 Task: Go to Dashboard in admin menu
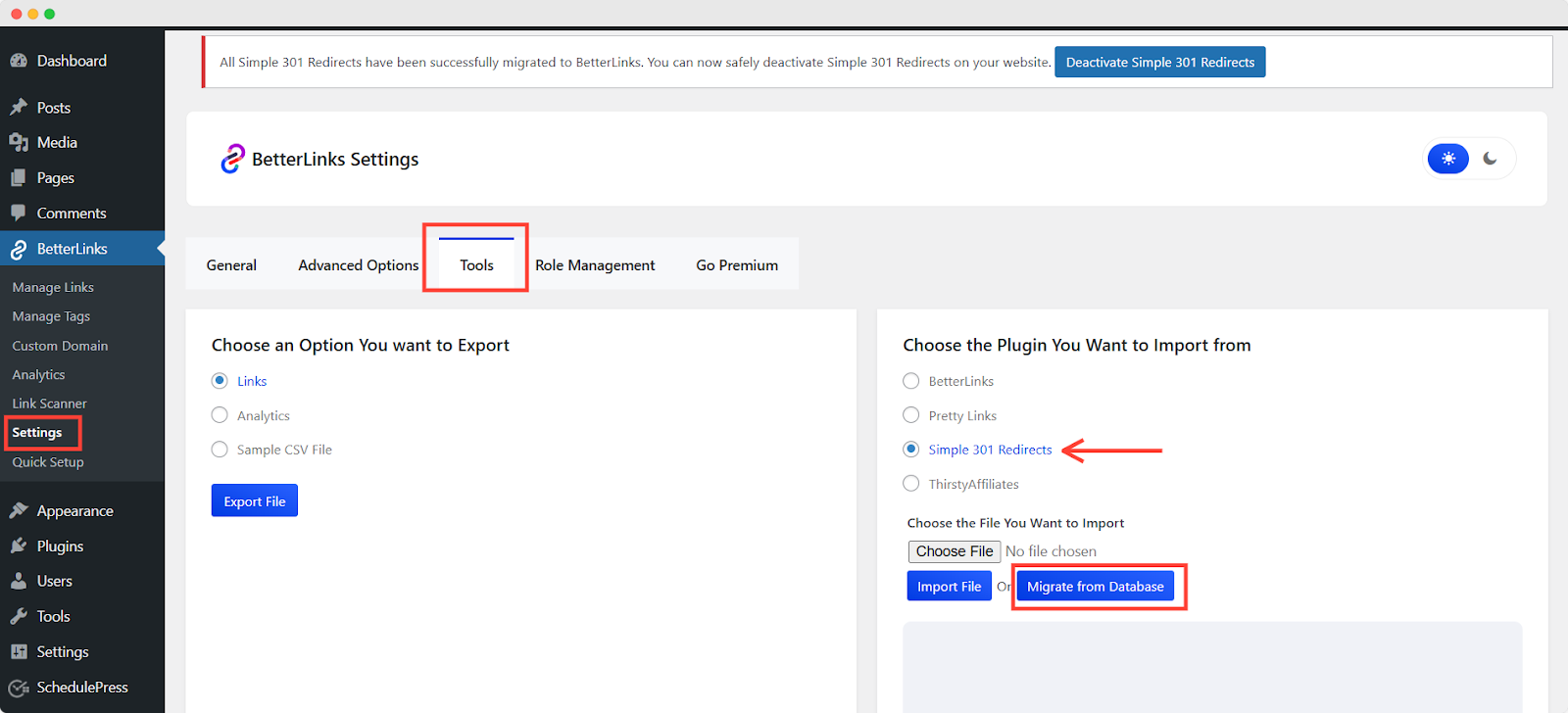[x=72, y=61]
